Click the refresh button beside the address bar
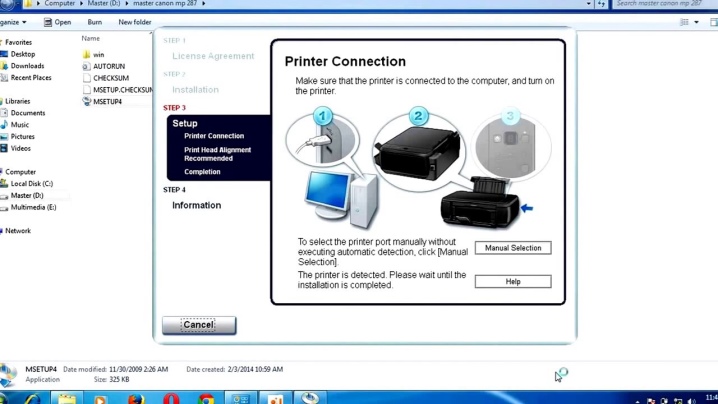Image resolution: width=718 pixels, height=404 pixels. tap(601, 4)
